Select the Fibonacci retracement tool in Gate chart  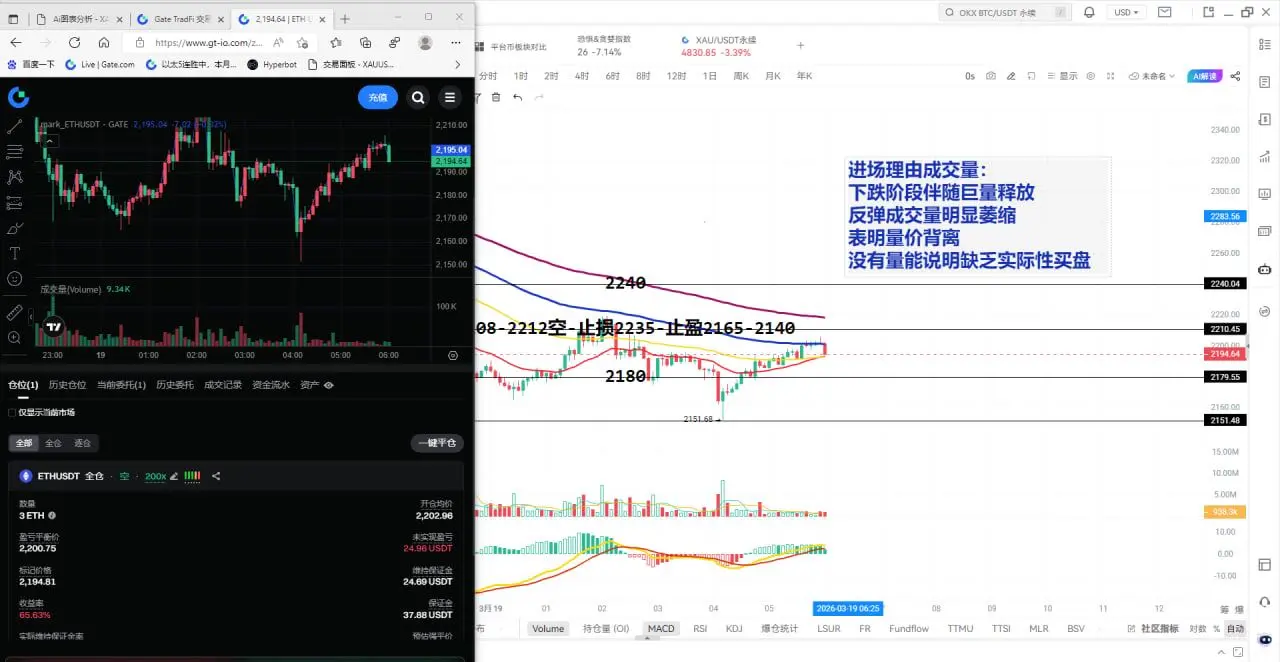[x=15, y=152]
